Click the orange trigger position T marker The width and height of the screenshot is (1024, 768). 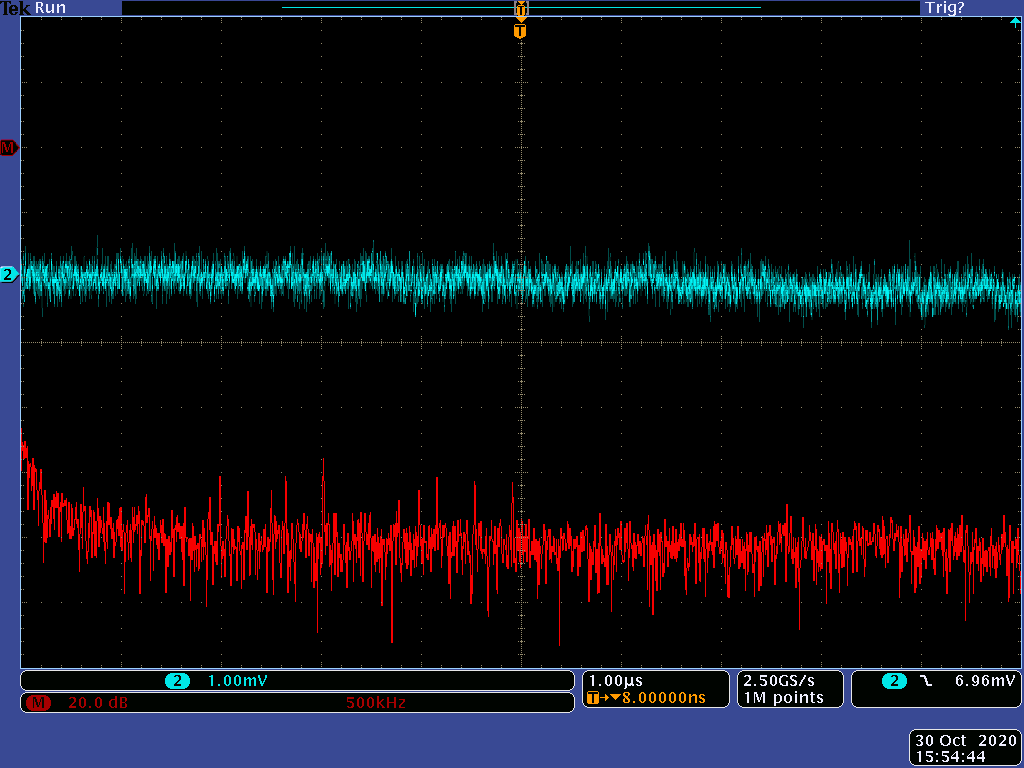519,31
